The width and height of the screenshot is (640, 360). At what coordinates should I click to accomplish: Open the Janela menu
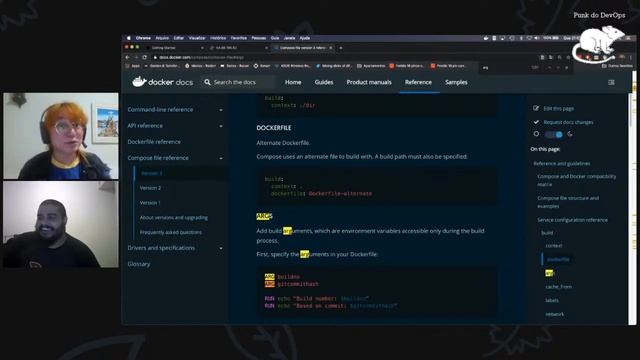(289, 38)
